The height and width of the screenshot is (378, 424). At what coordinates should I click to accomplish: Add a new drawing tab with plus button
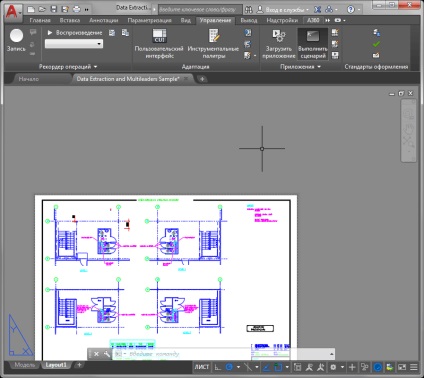[202, 79]
